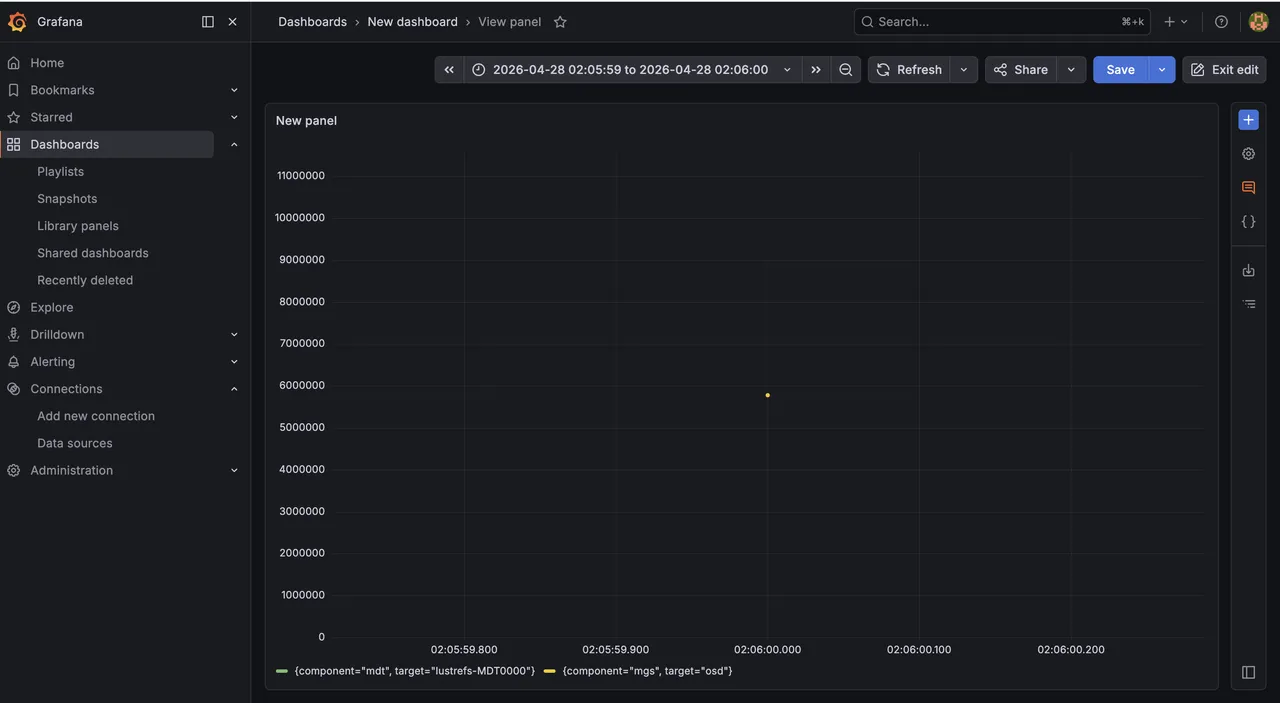Collapse the Dashboards section chevron
This screenshot has width=1280, height=703.
[x=234, y=144]
